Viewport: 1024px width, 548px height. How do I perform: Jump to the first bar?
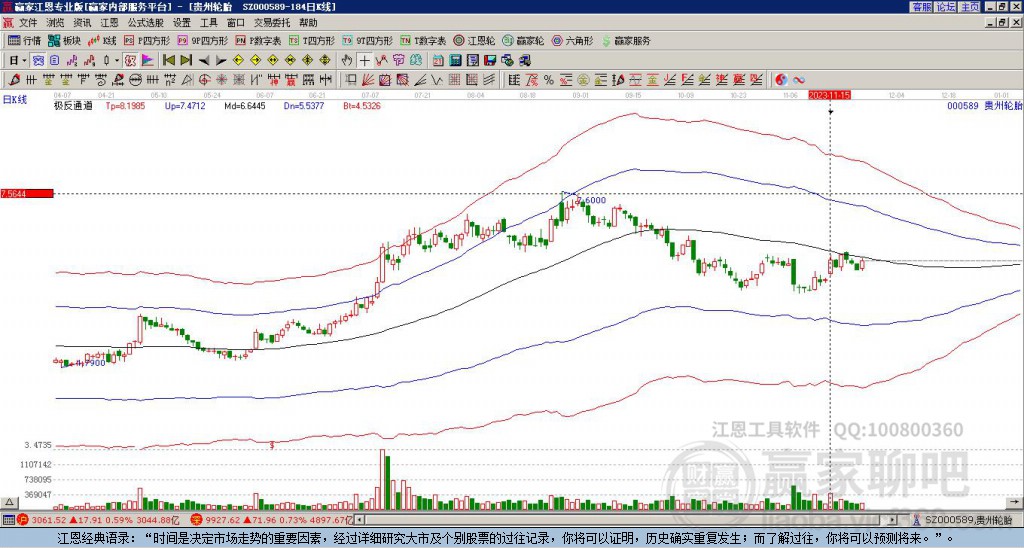(x=168, y=61)
